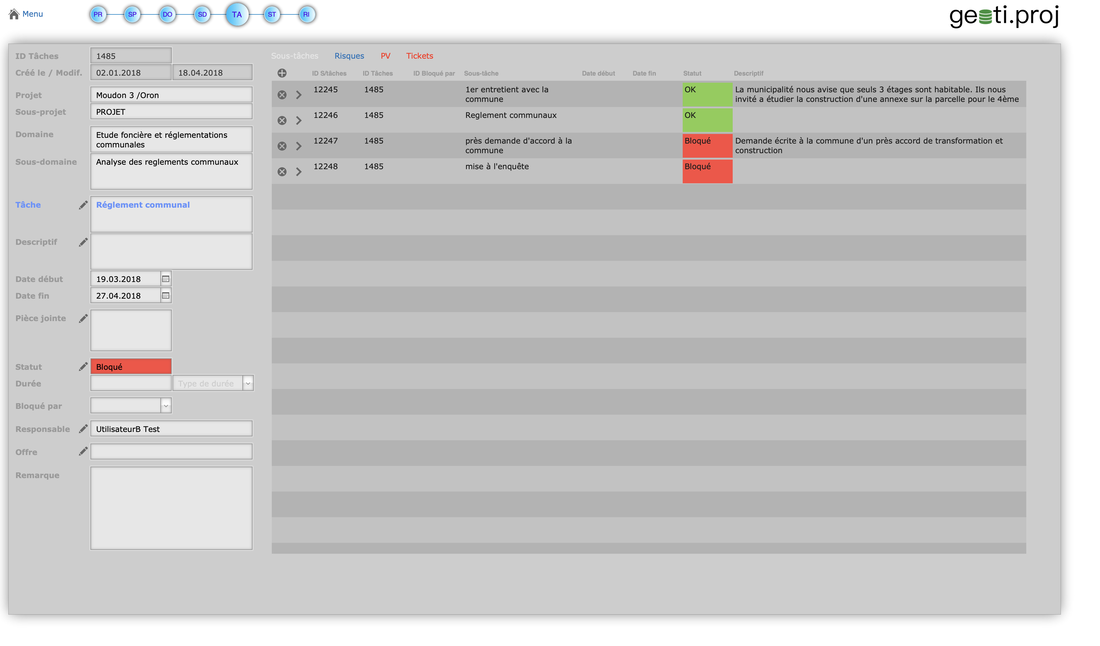Open the Date fin calendar picker
1100x646 pixels.
[166, 296]
